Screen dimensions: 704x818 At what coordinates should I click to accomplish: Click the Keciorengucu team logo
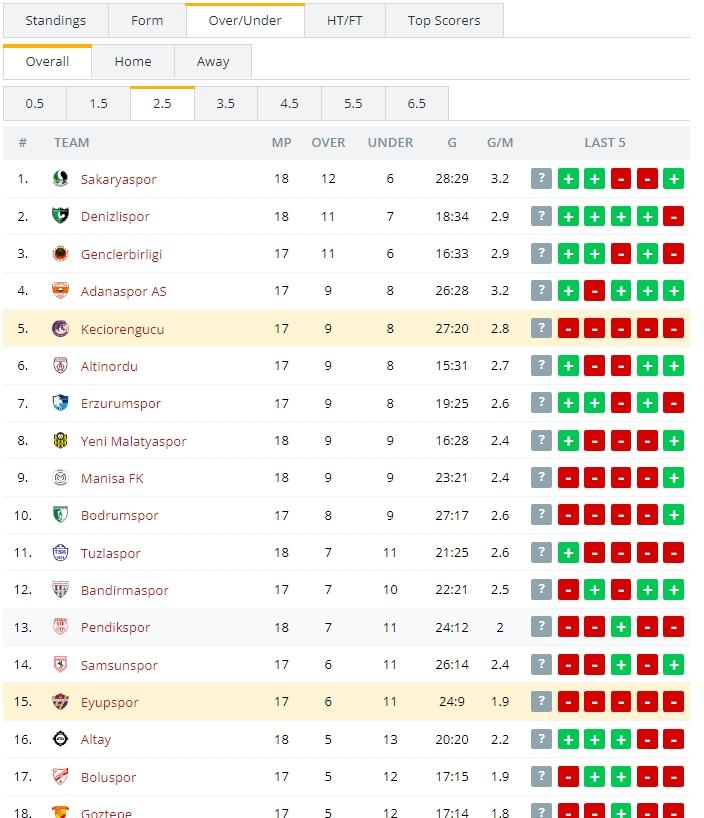coord(60,329)
